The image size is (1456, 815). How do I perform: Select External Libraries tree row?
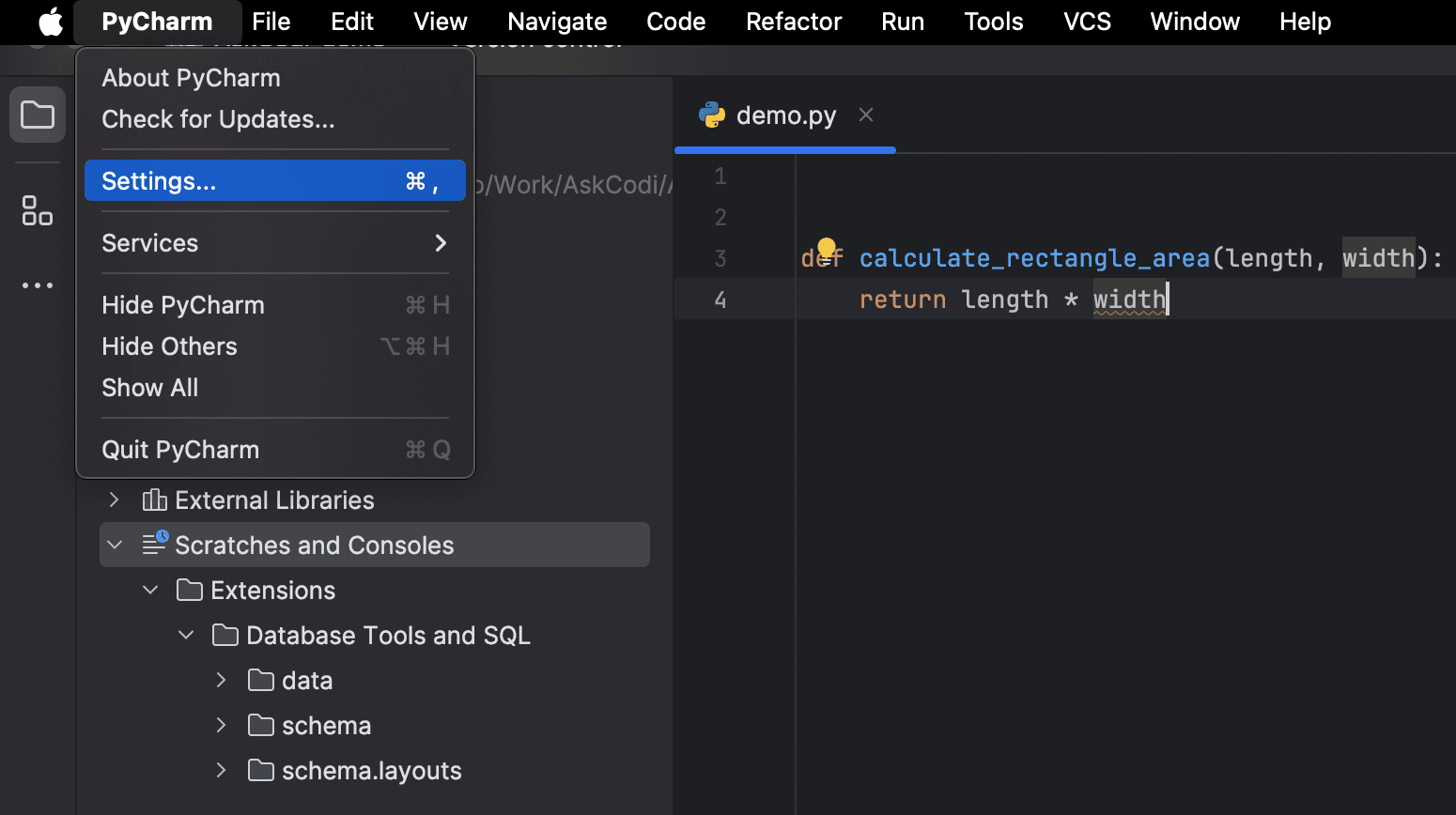[375, 500]
